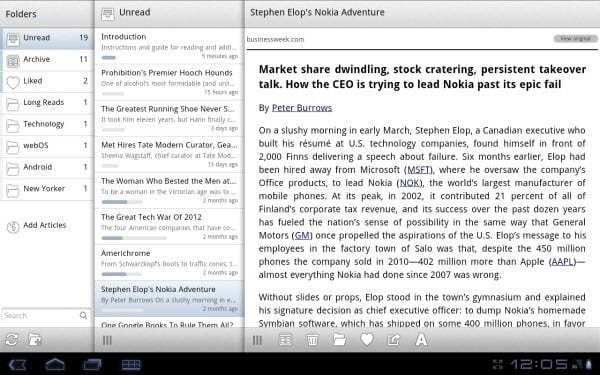
Task: Select the Unread folder
Action: (x=47, y=38)
